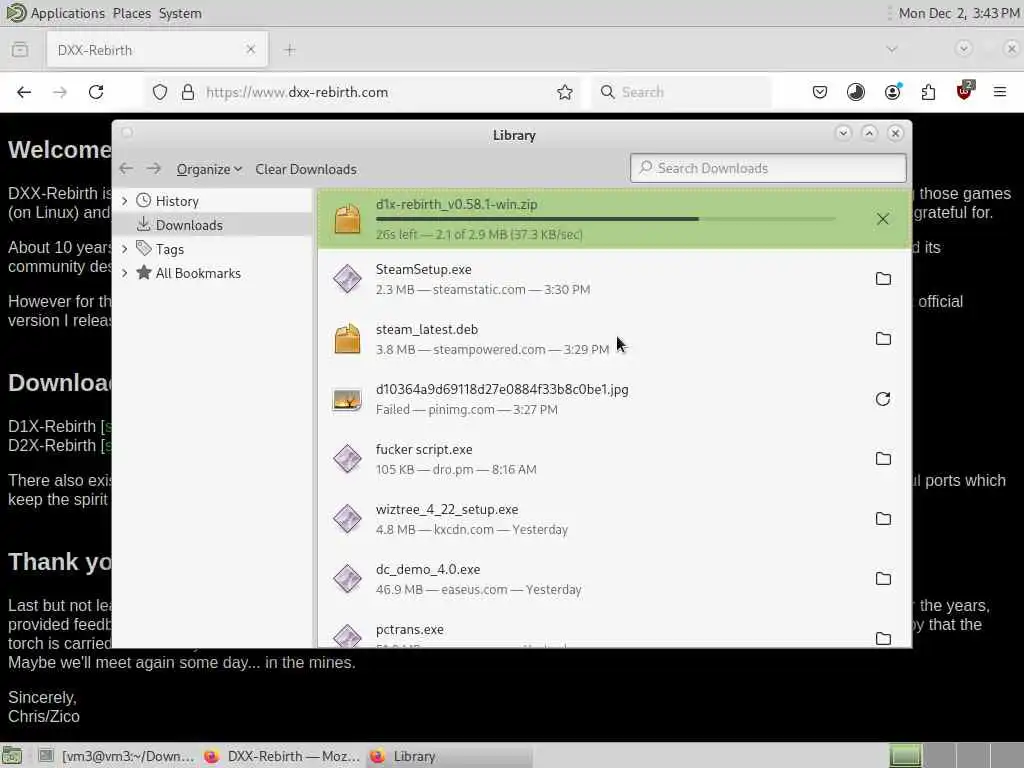Image resolution: width=1024 pixels, height=768 pixels.
Task: Open the Places menu
Action: pyautogui.click(x=131, y=13)
